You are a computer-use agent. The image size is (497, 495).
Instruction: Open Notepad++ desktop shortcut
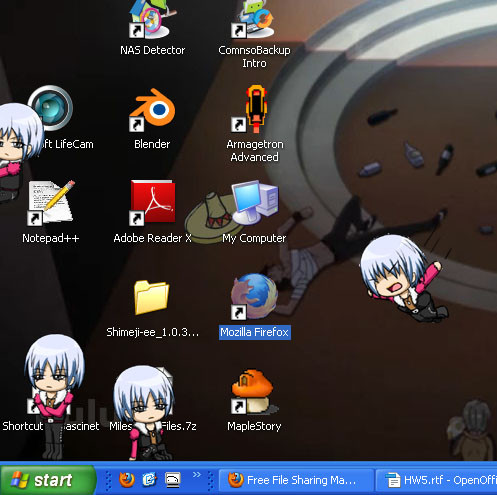click(x=51, y=203)
